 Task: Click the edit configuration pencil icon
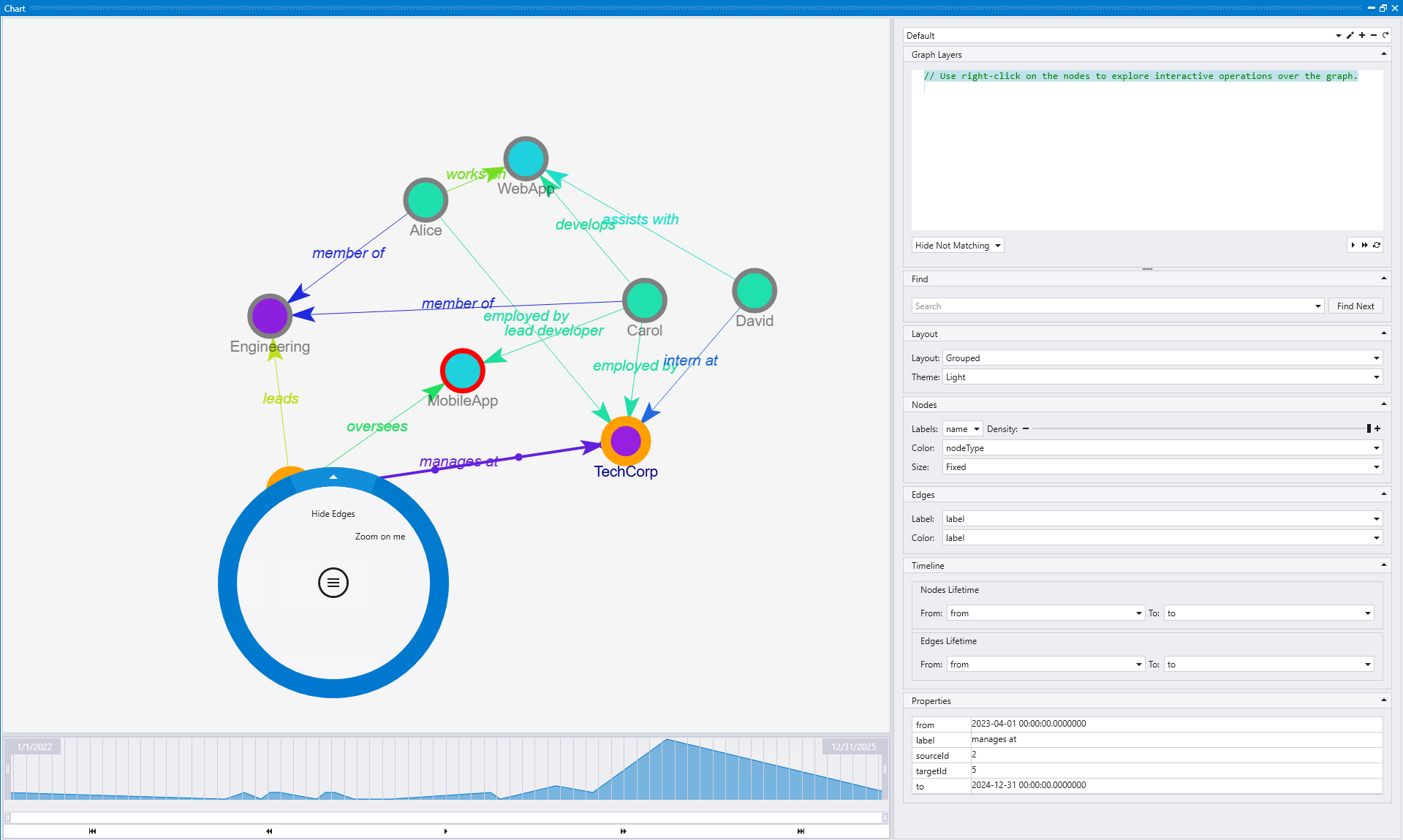pyautogui.click(x=1350, y=35)
